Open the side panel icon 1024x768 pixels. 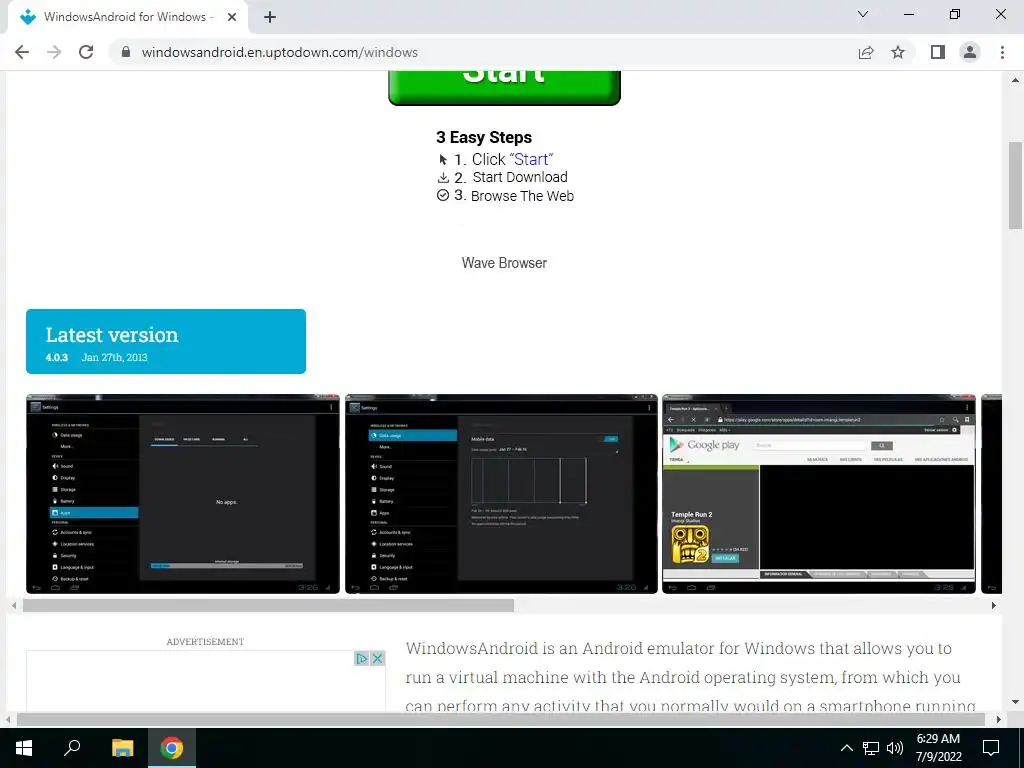[x=938, y=52]
